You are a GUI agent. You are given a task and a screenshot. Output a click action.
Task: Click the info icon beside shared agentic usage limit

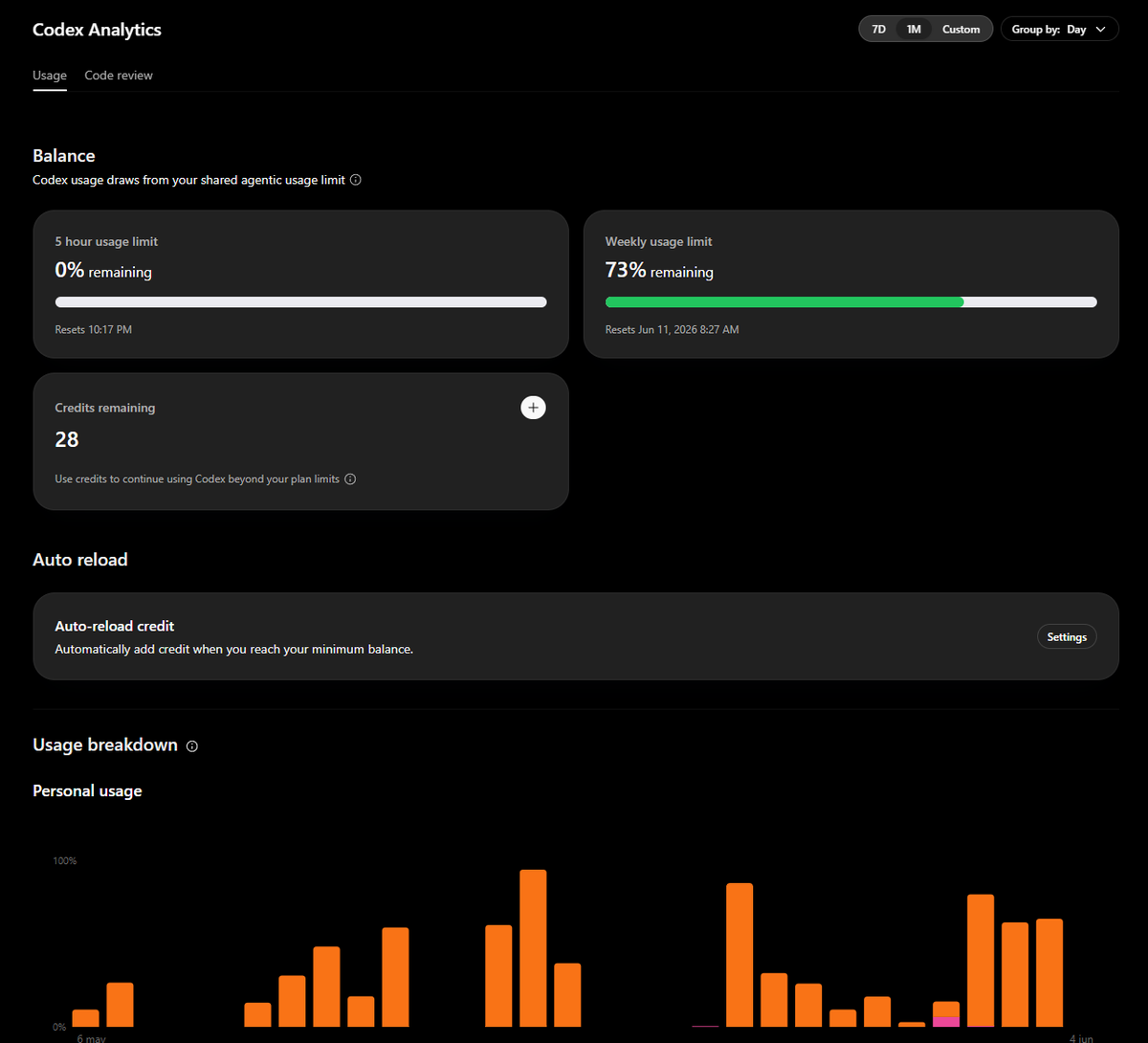tap(356, 180)
